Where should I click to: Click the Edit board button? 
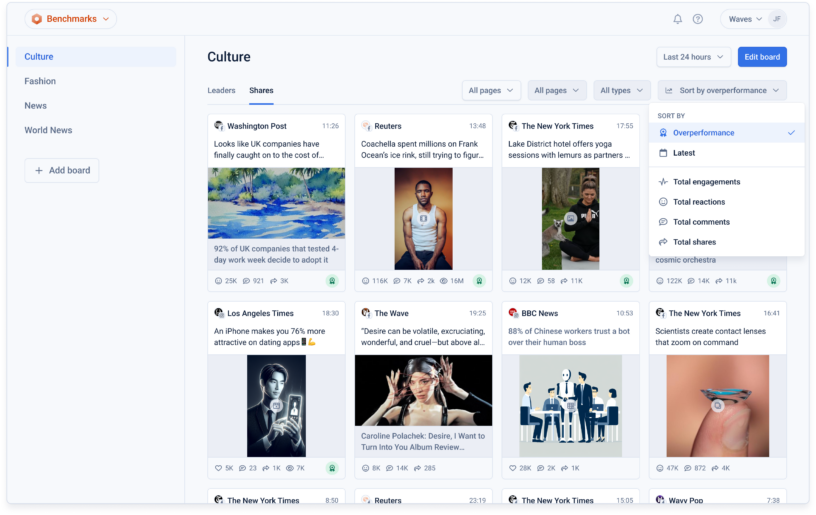click(x=762, y=57)
